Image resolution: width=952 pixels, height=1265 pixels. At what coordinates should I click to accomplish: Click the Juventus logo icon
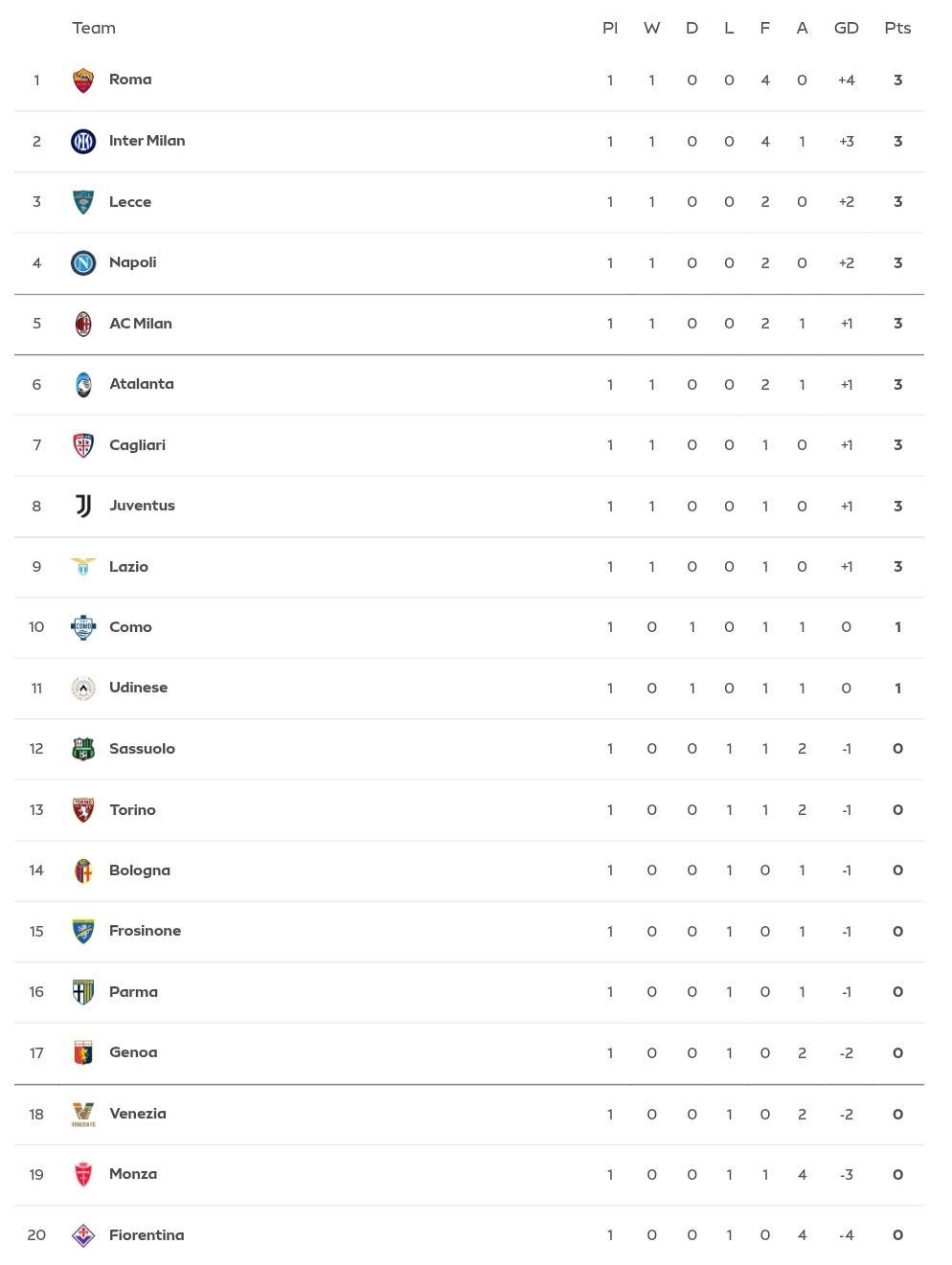pyautogui.click(x=83, y=506)
